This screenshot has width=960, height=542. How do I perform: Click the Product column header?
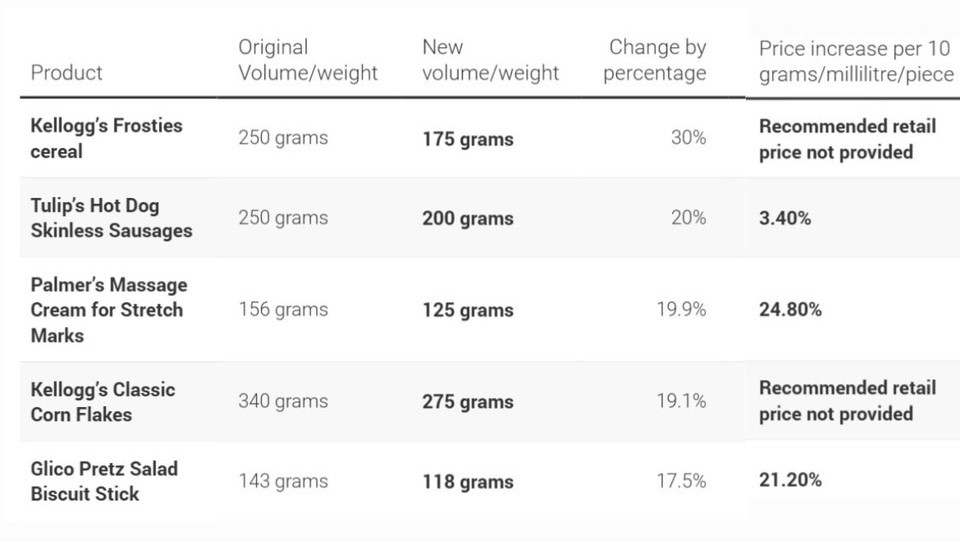(66, 73)
